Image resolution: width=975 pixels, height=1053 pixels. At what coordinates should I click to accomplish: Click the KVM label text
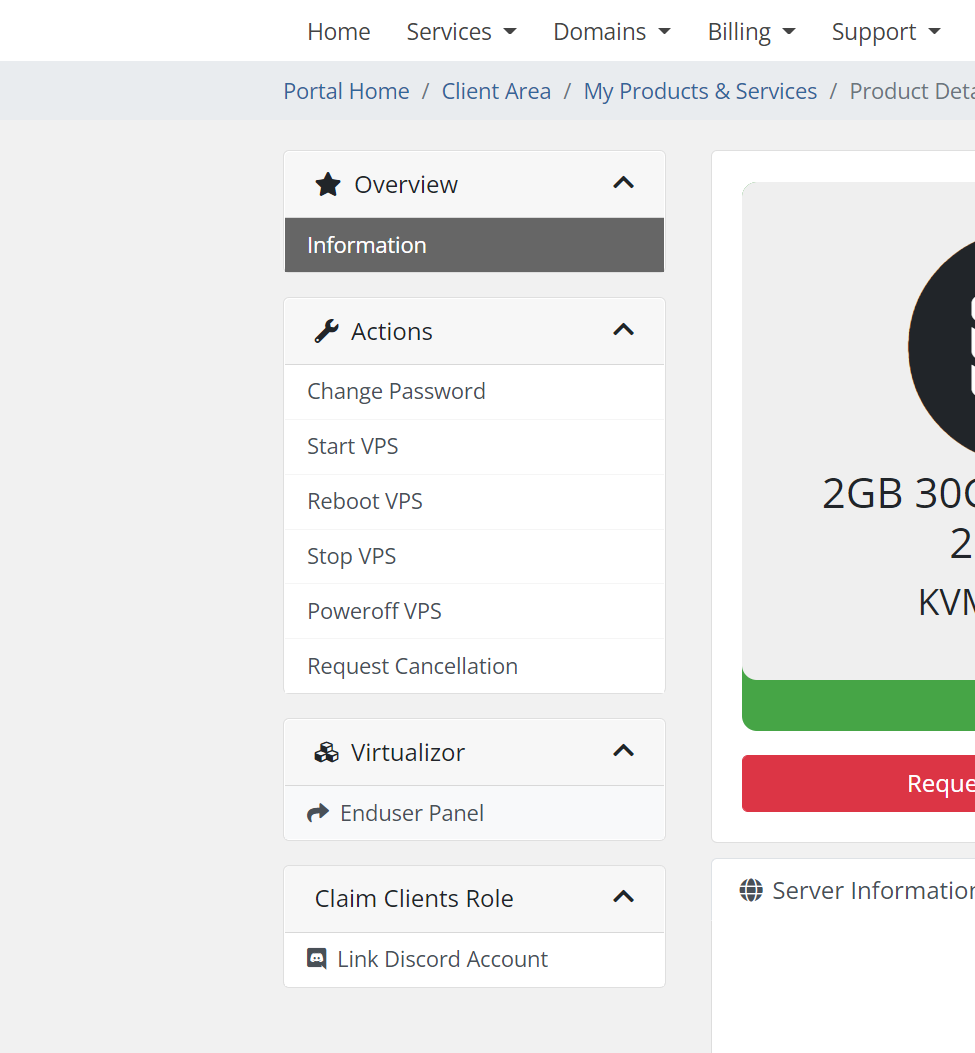[x=946, y=602]
